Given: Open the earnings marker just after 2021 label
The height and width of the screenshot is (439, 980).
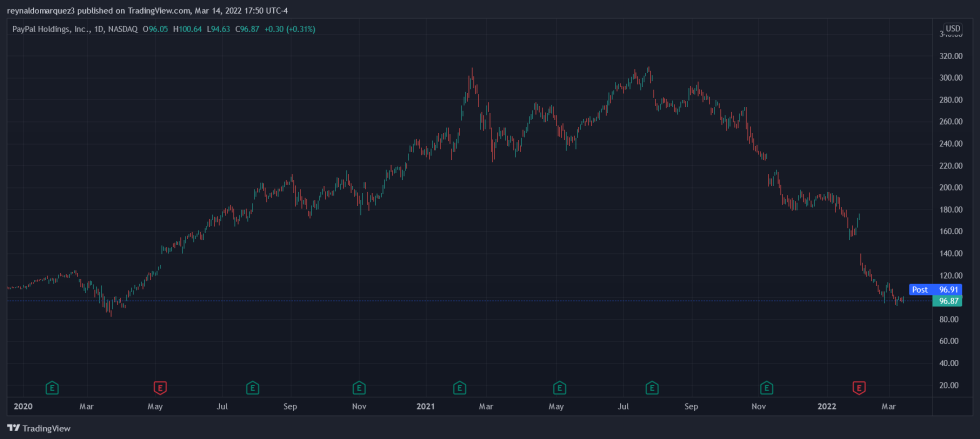Looking at the screenshot, I should [x=459, y=386].
